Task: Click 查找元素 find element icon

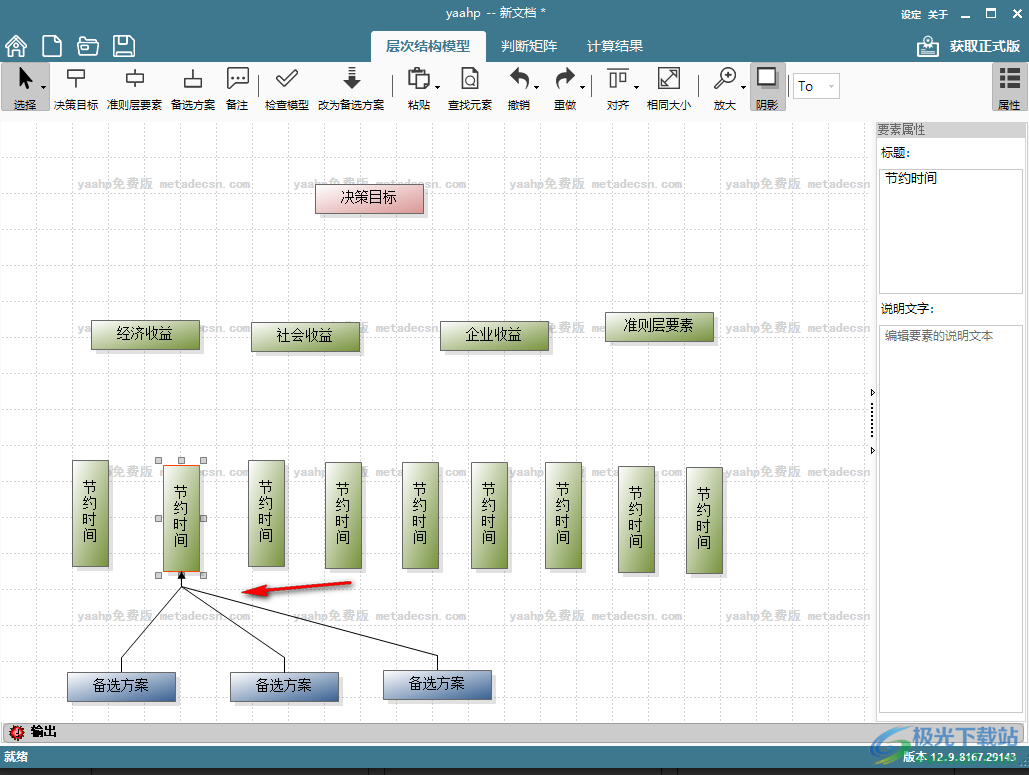Action: [x=469, y=87]
